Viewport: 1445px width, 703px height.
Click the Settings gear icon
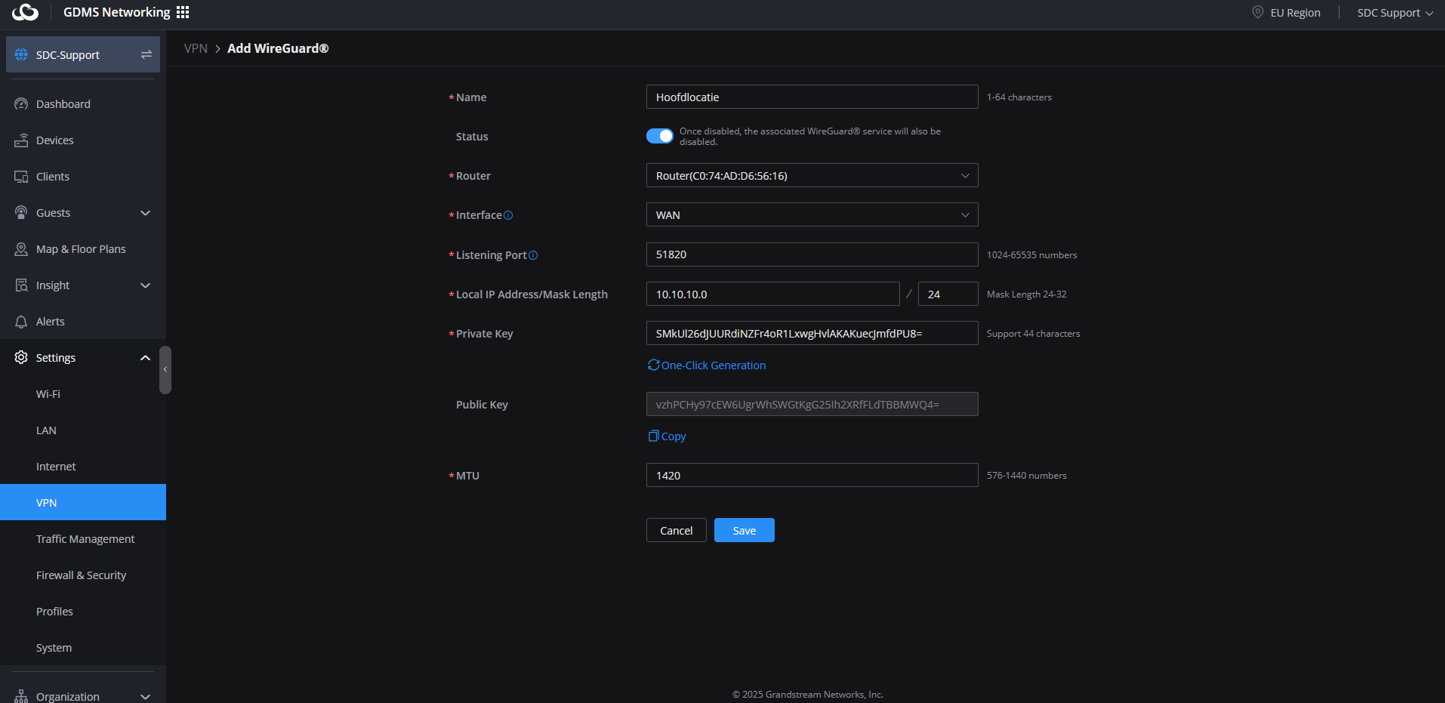tap(21, 357)
